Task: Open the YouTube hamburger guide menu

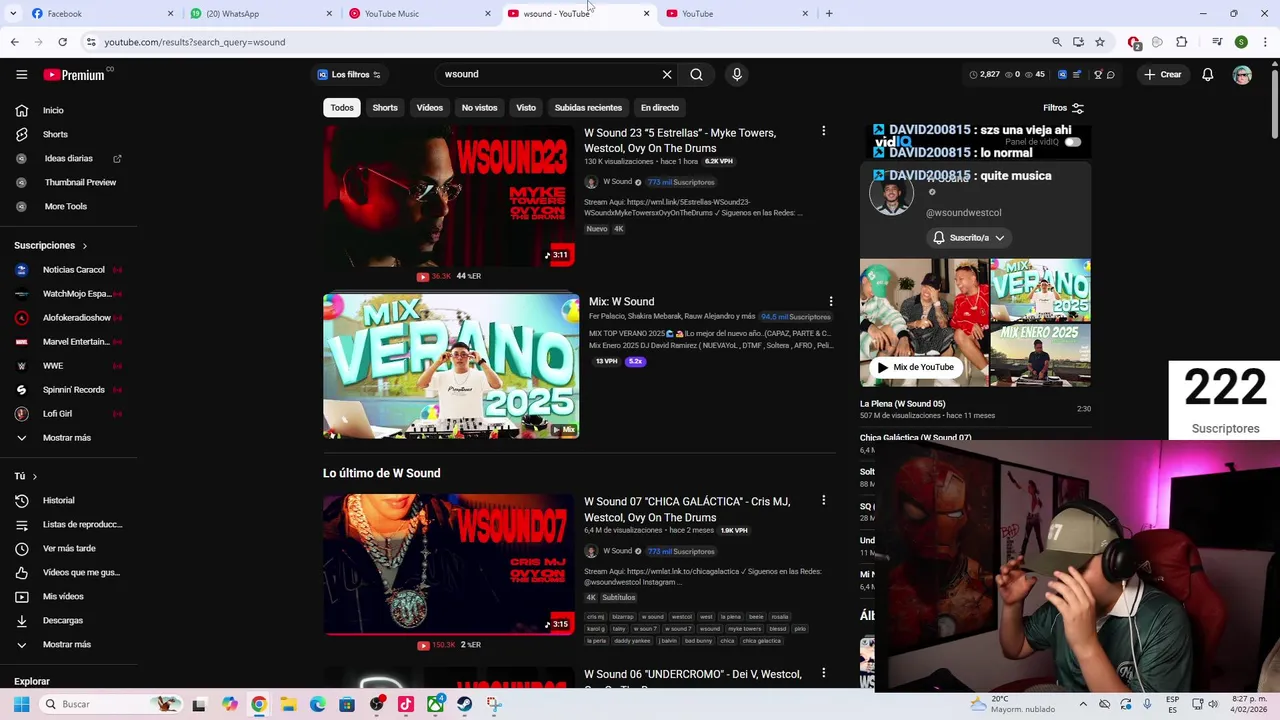Action: 21,74
